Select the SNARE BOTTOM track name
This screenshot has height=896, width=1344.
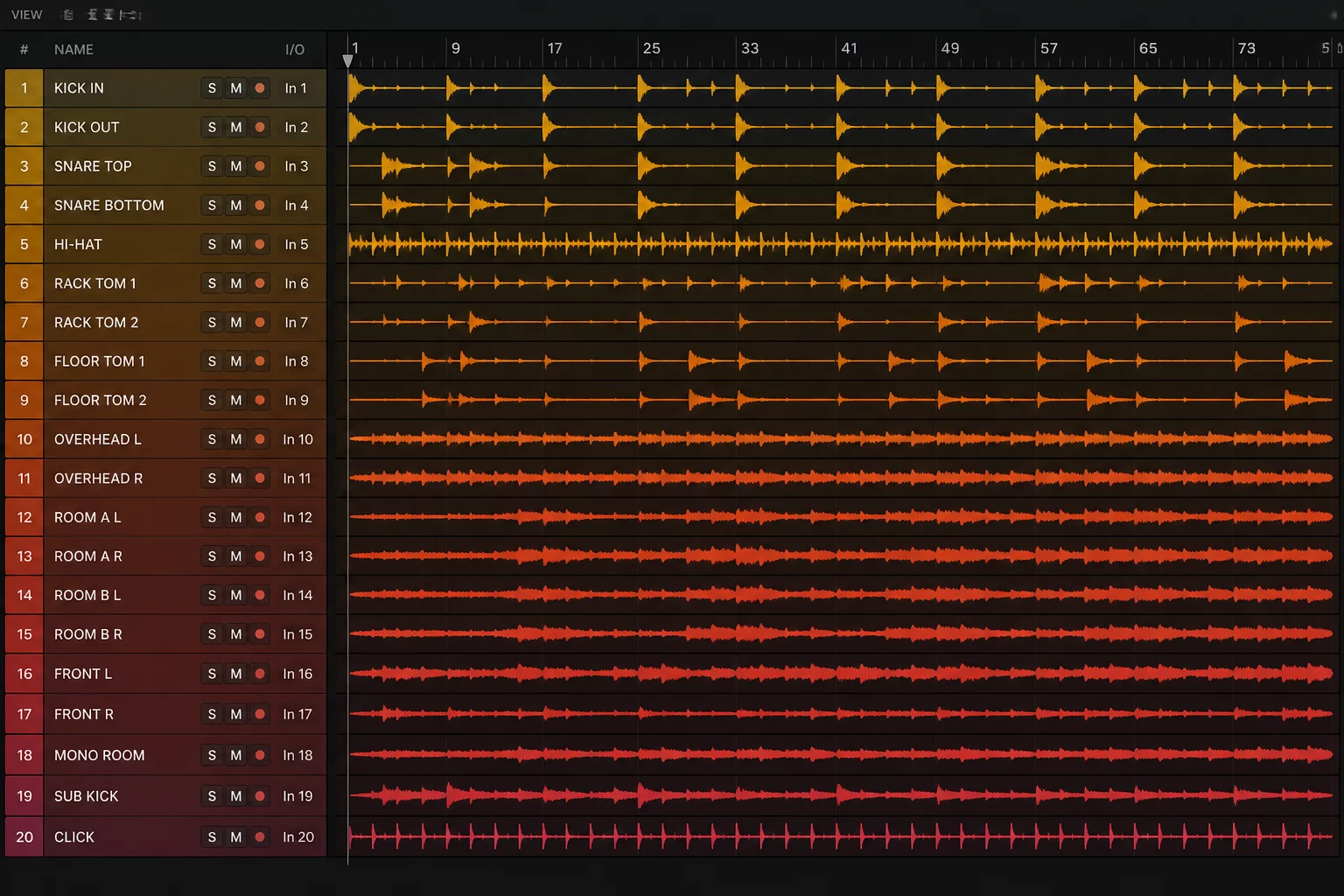(109, 206)
